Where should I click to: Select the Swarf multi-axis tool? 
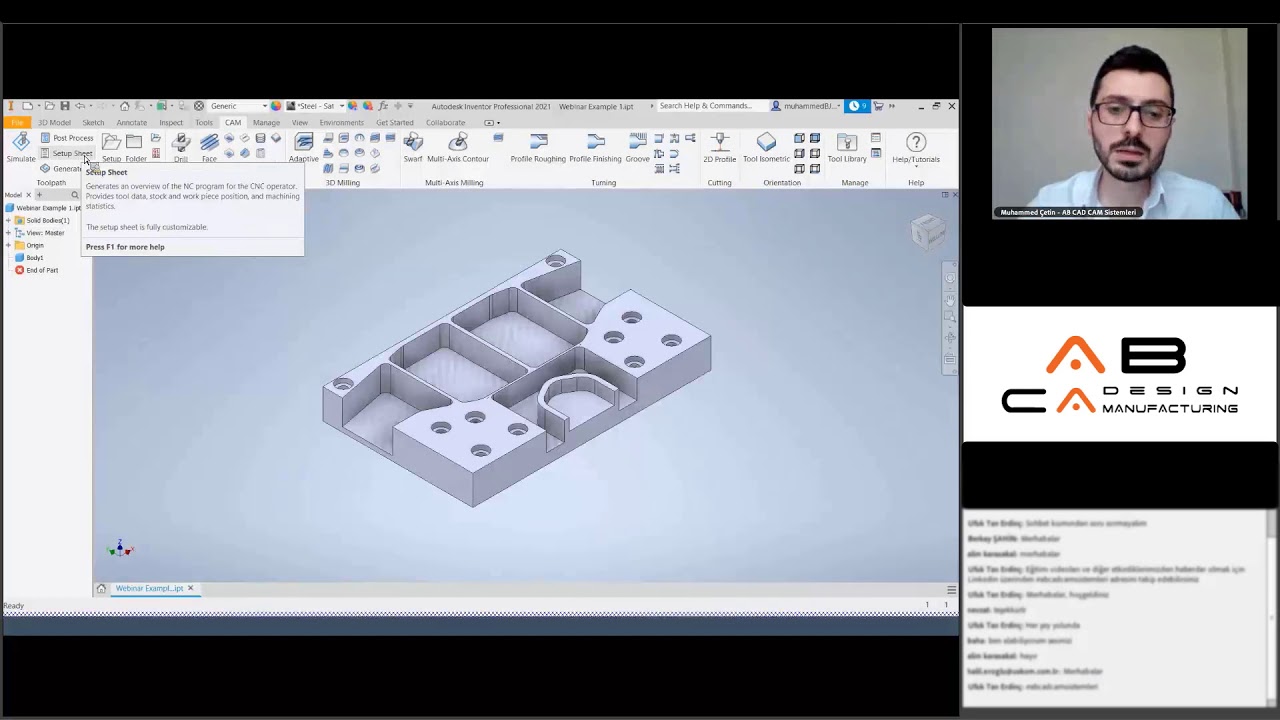413,148
